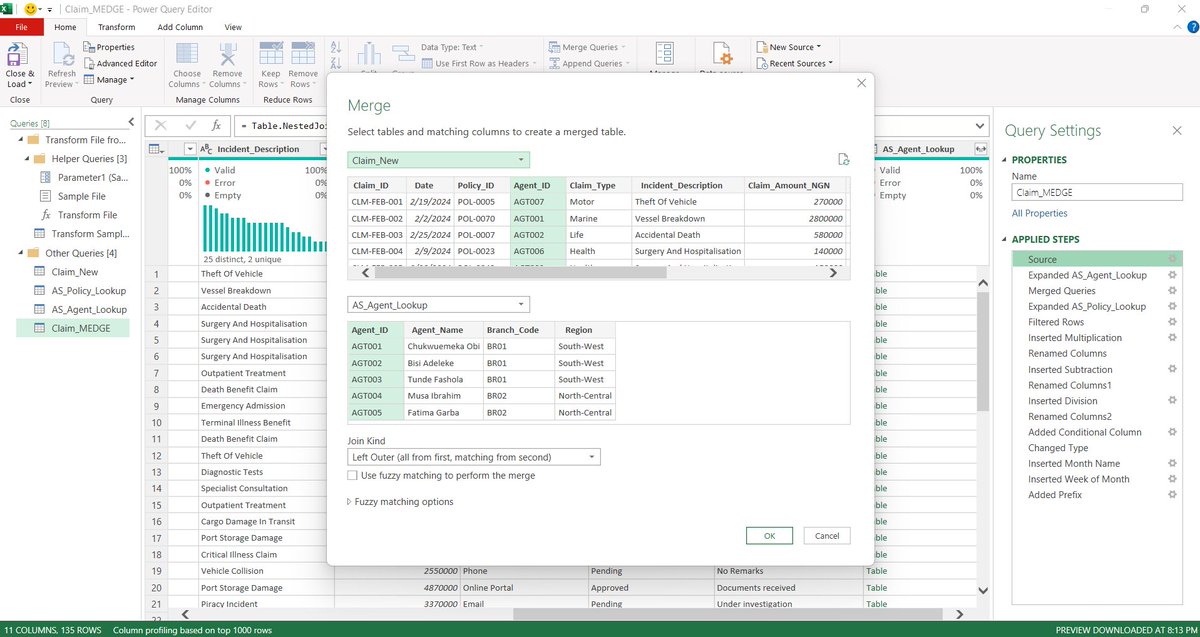Click the table corner icon in data grid
Screen dimensions: 1200x637
coord(156,149)
